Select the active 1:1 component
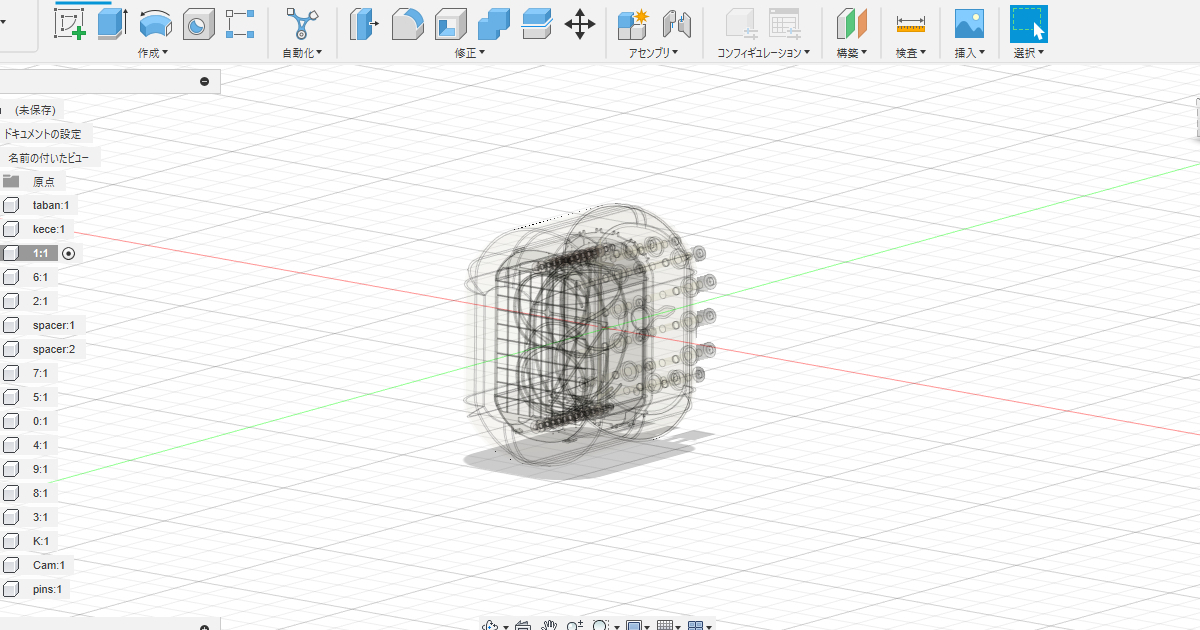 pos(40,254)
